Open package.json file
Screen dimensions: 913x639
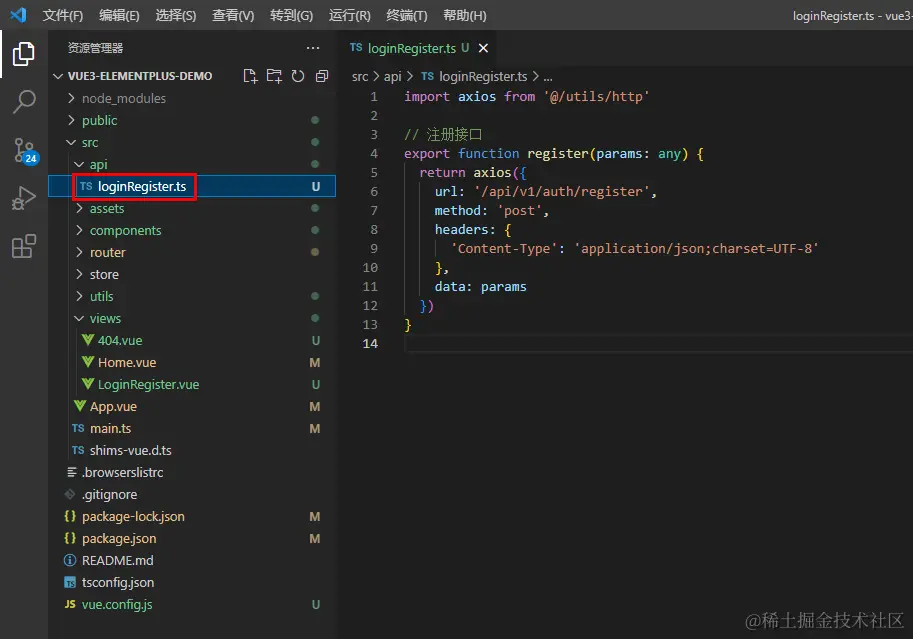coord(192,539)
